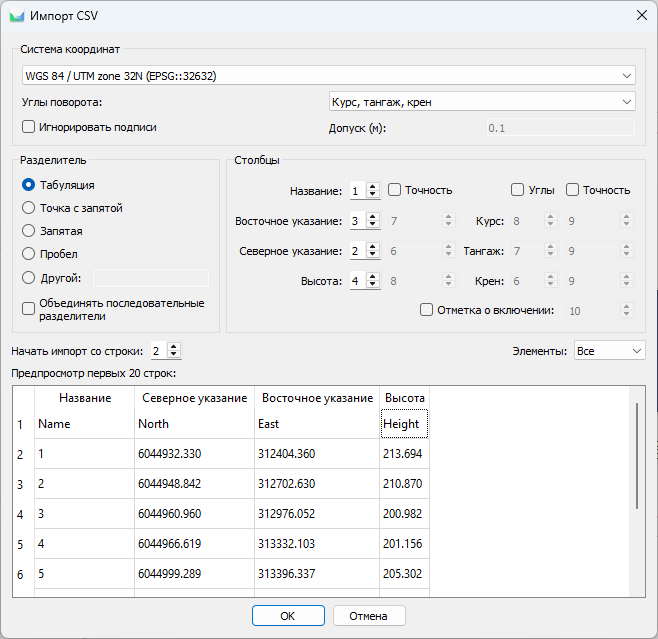
Task: Click the Северное указание preview column header
Action: 194,398
